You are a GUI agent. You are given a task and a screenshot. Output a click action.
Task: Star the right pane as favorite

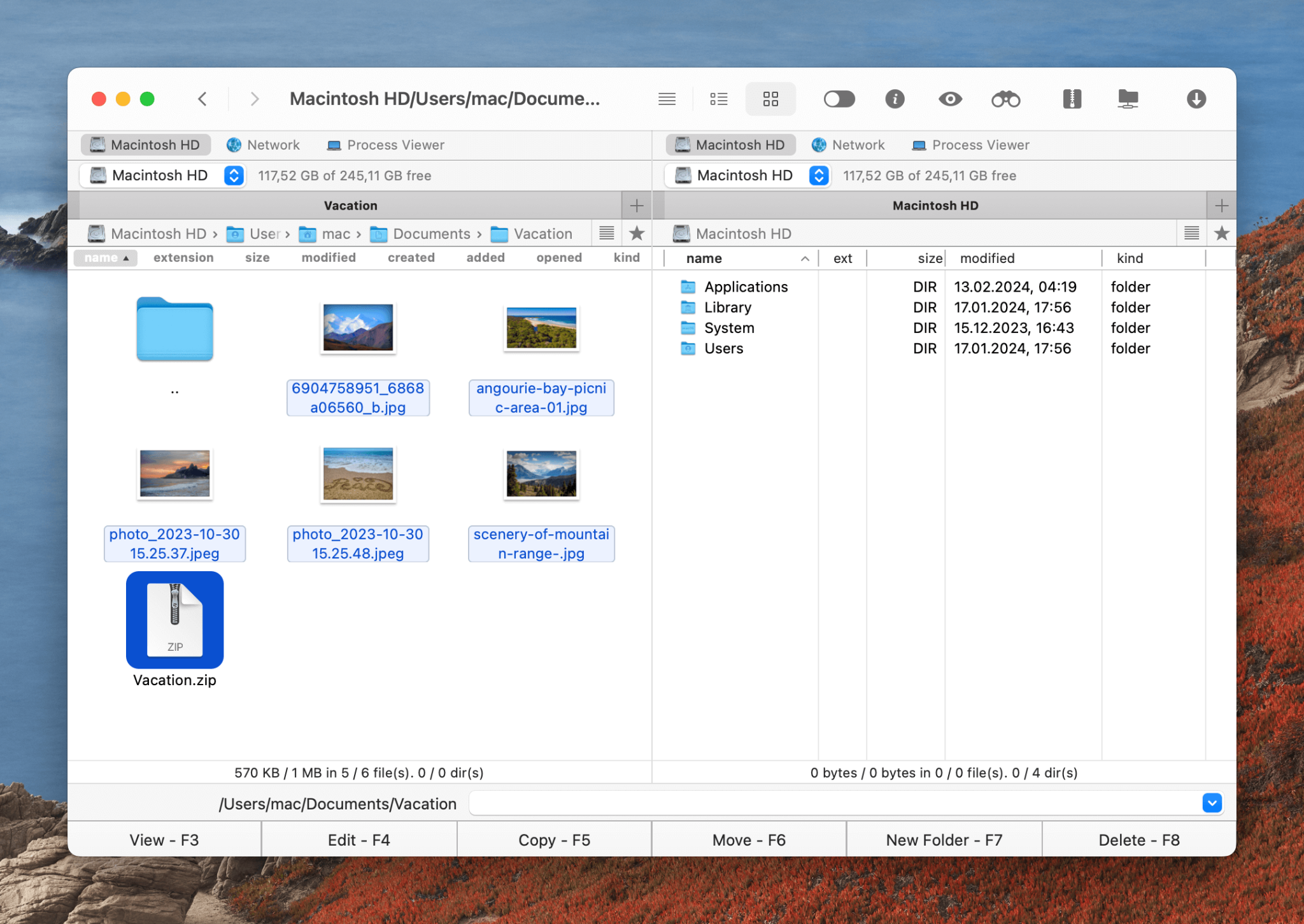(1222, 233)
